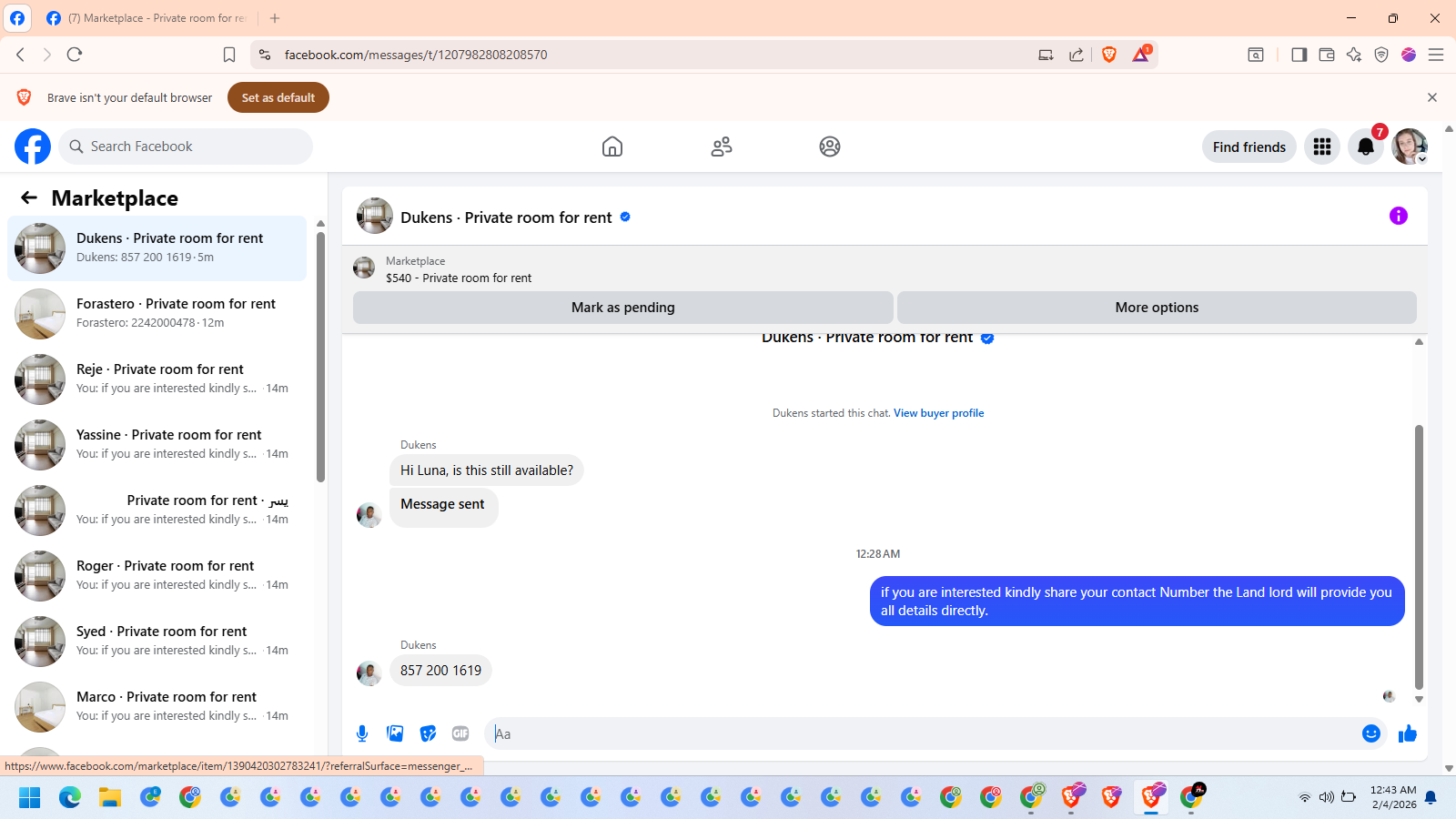Open the Marco conversation

click(x=157, y=707)
